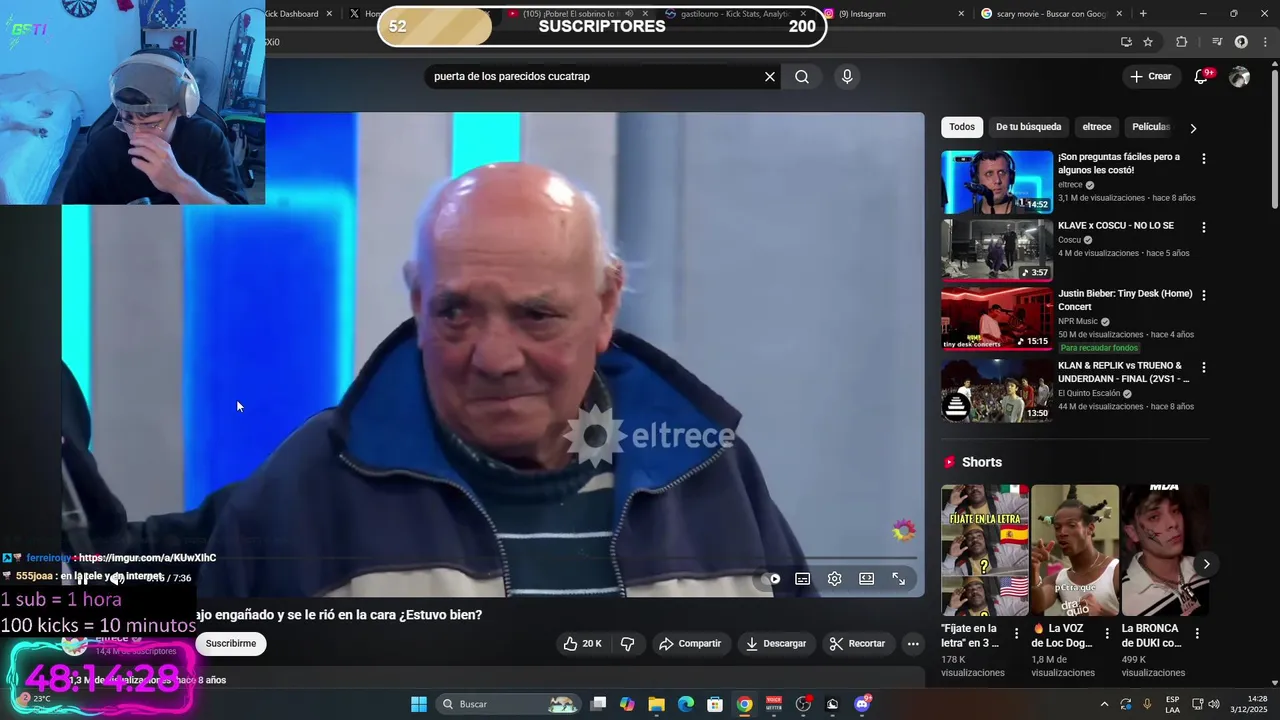This screenshot has width=1280, height=720.
Task: Click the YouTube search magnifier button
Action: pos(802,77)
